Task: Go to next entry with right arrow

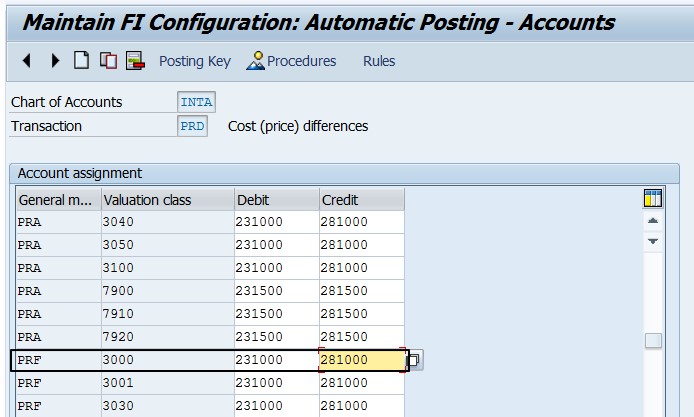Action: pyautogui.click(x=55, y=60)
